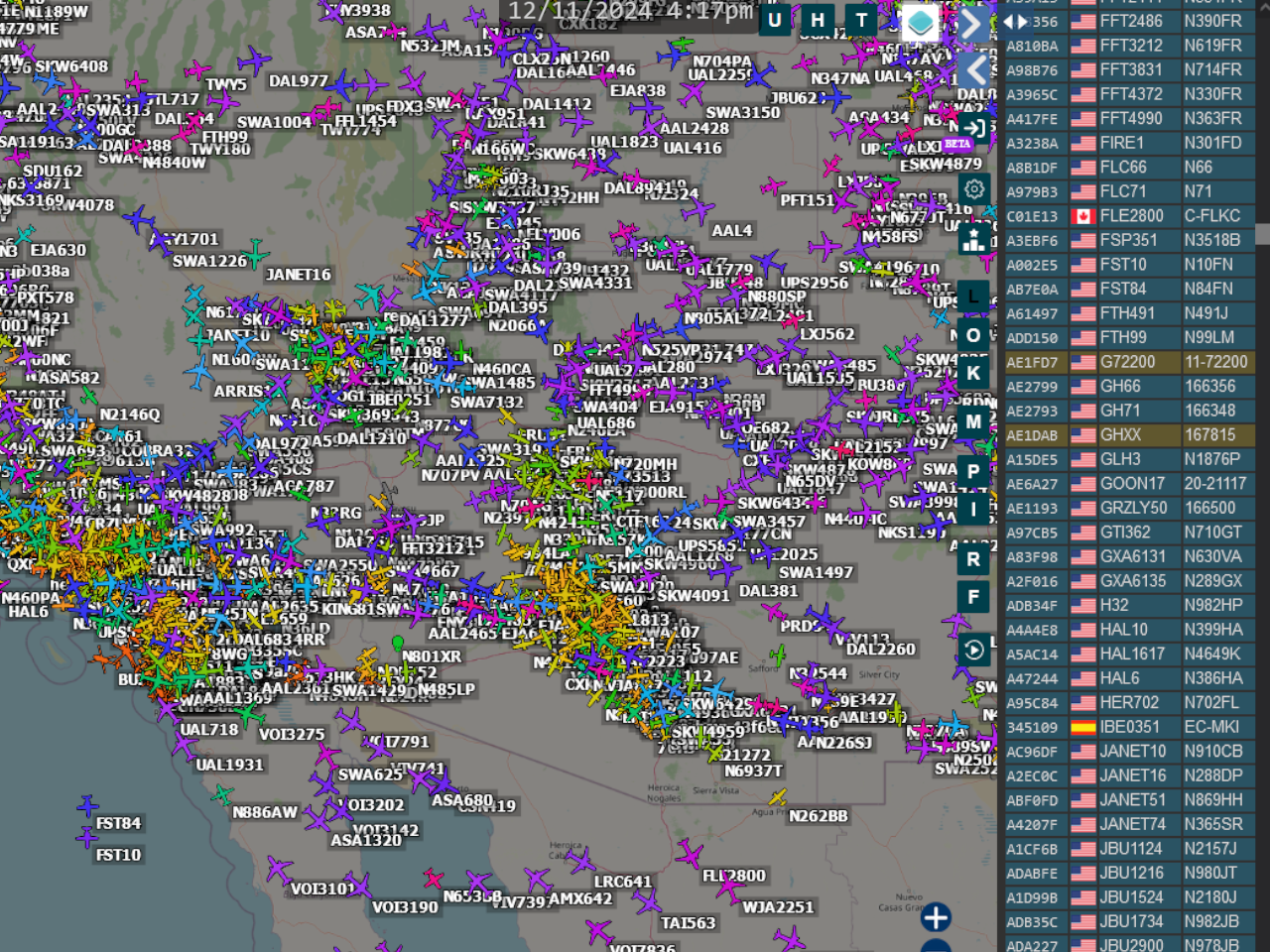Toggle the R button in the map sidebar

tap(973, 558)
